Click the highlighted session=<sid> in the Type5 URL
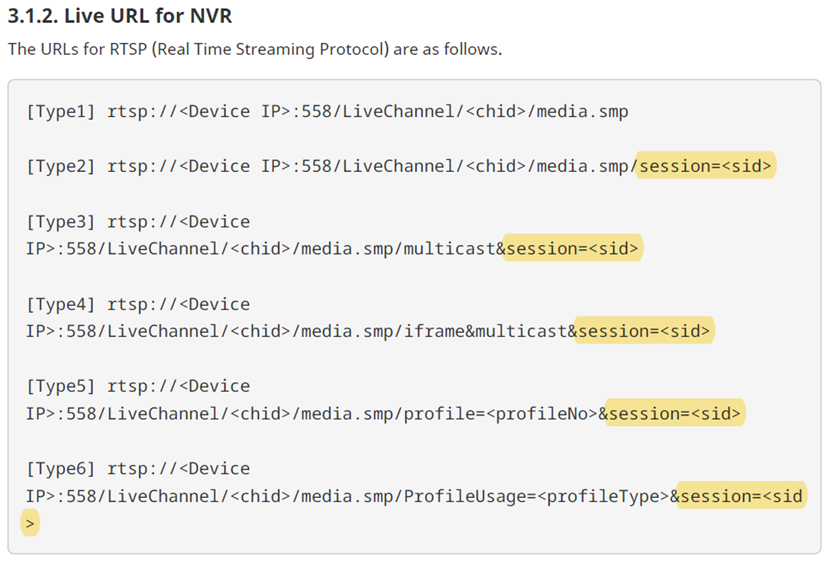This screenshot has height=561, width=827. tap(675, 413)
